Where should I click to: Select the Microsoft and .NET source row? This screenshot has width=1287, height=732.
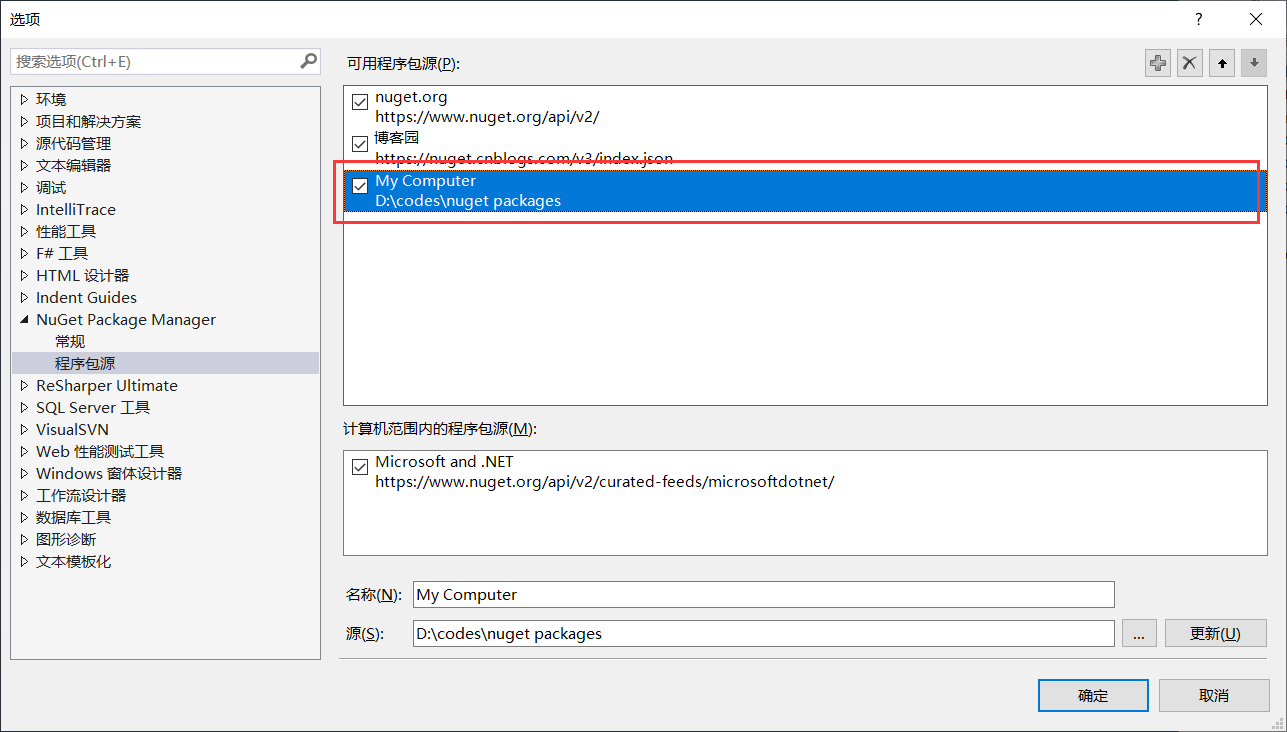pyautogui.click(x=803, y=472)
